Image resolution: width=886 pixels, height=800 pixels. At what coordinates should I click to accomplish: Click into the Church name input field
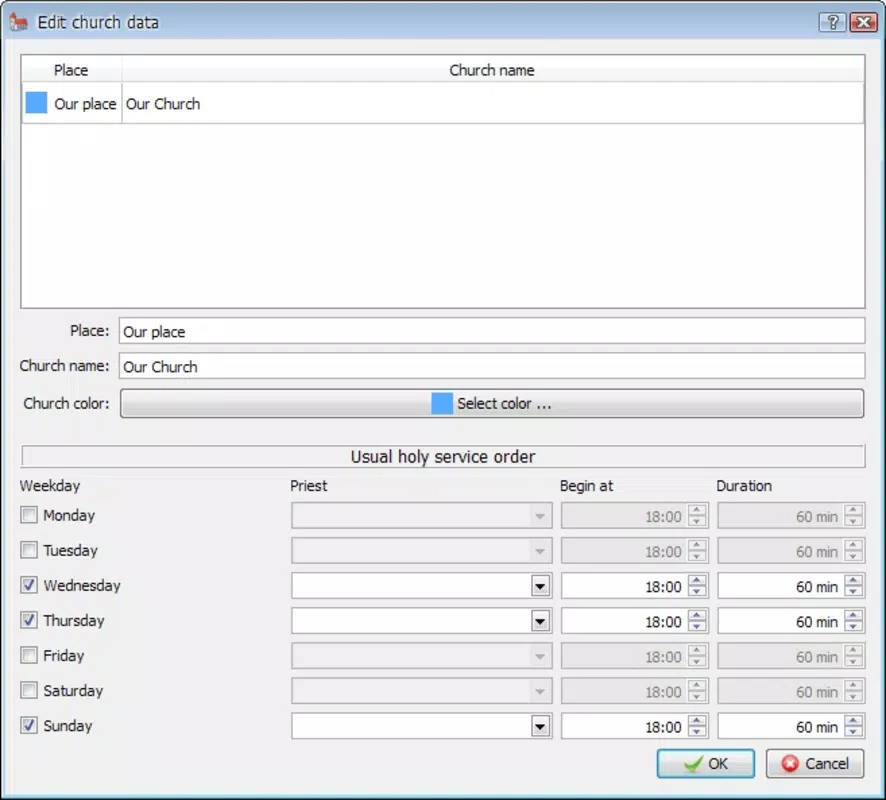492,366
